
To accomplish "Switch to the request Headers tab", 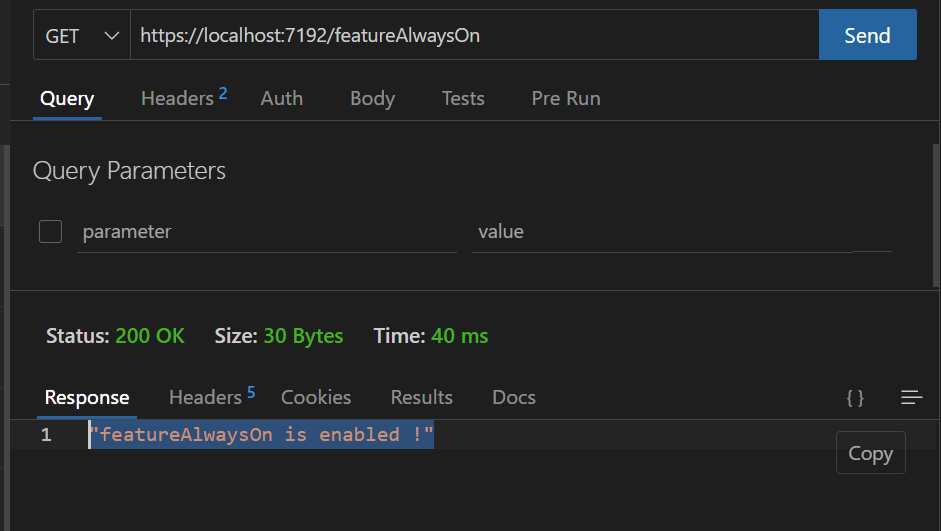I will 184,98.
